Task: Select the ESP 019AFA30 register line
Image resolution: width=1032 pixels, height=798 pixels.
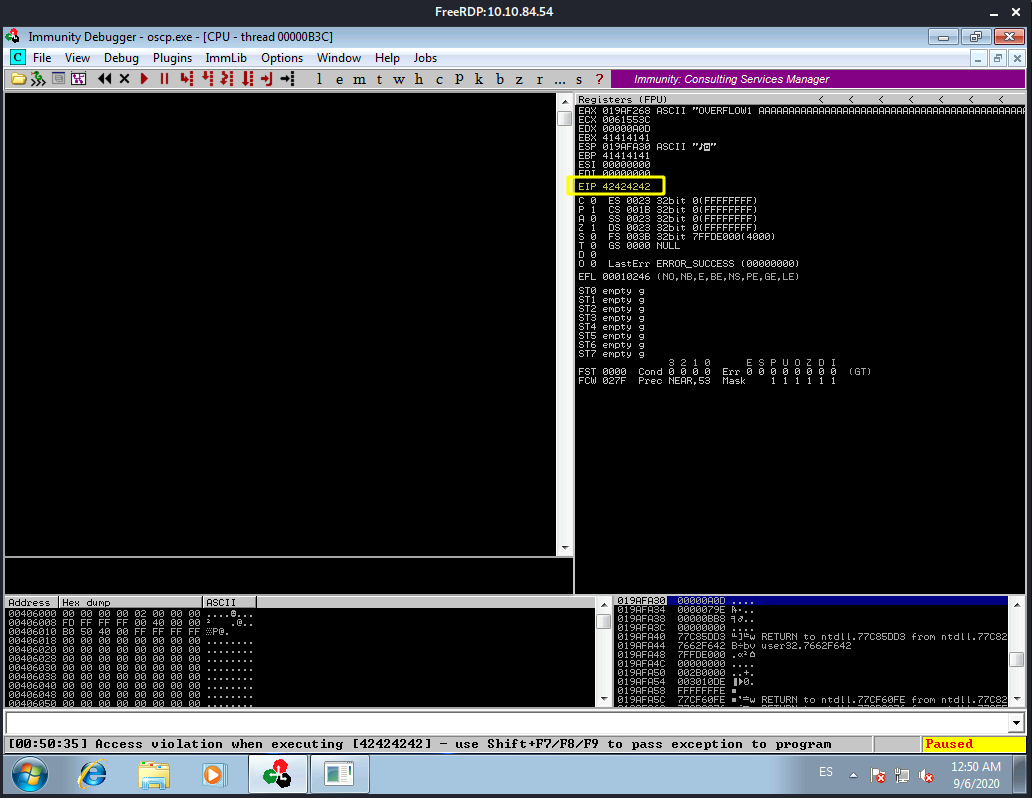Action: coord(647,147)
